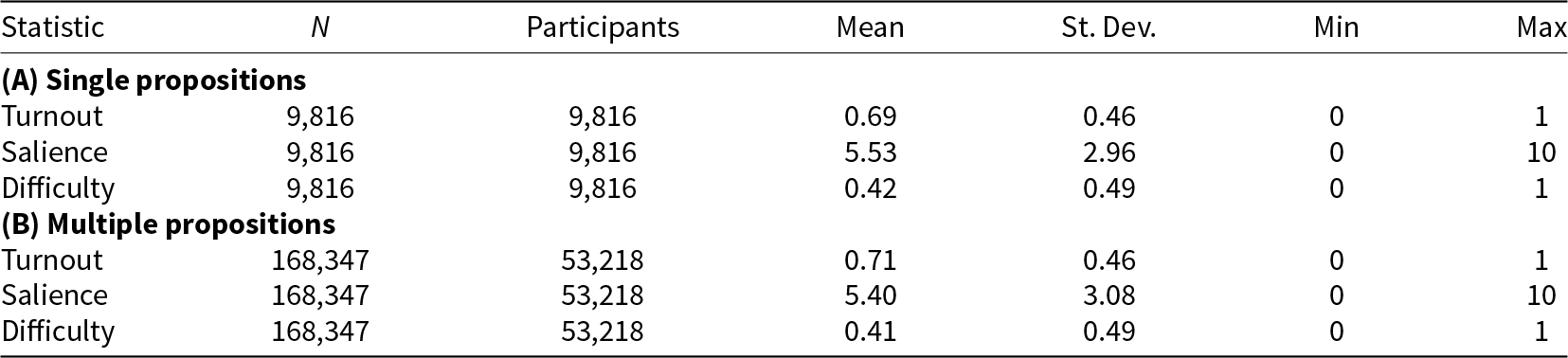Select the Difficulty label in panel B

(x=58, y=331)
